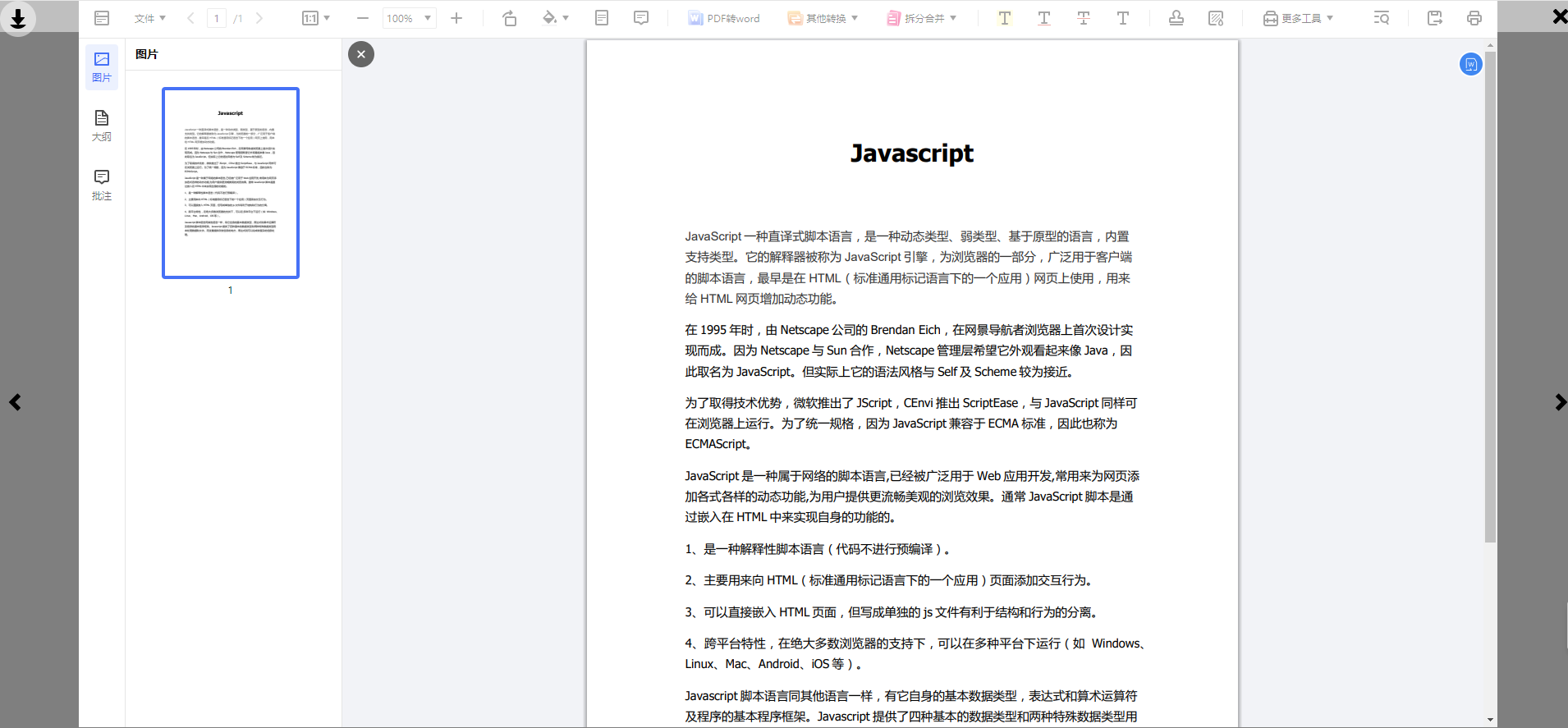The image size is (1568, 728).
Task: Click the single-page document view icon
Action: (x=602, y=18)
